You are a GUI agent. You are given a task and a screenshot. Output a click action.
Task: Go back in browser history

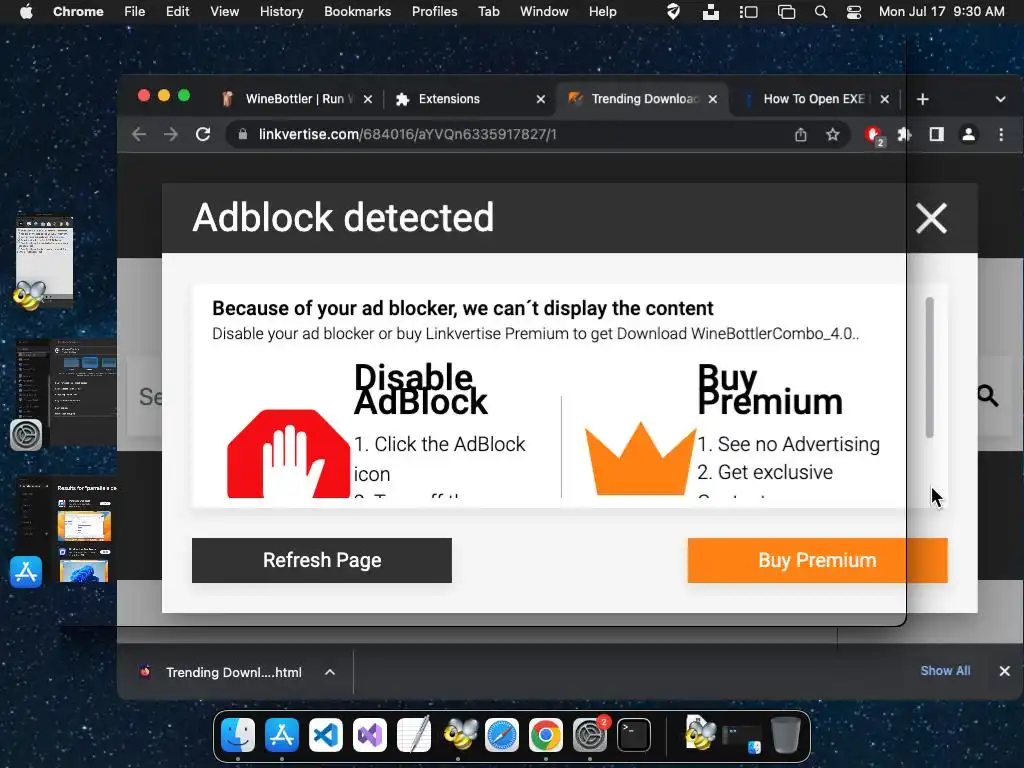point(139,135)
